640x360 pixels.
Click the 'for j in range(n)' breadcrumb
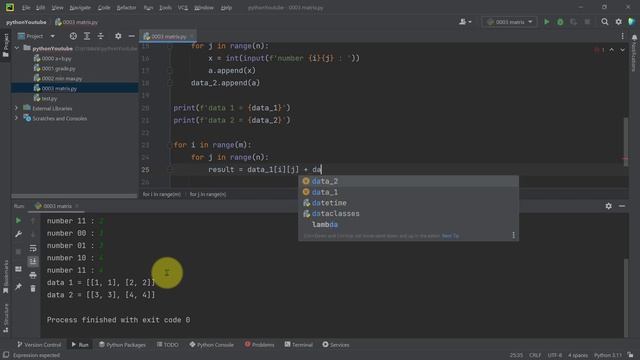(x=208, y=195)
